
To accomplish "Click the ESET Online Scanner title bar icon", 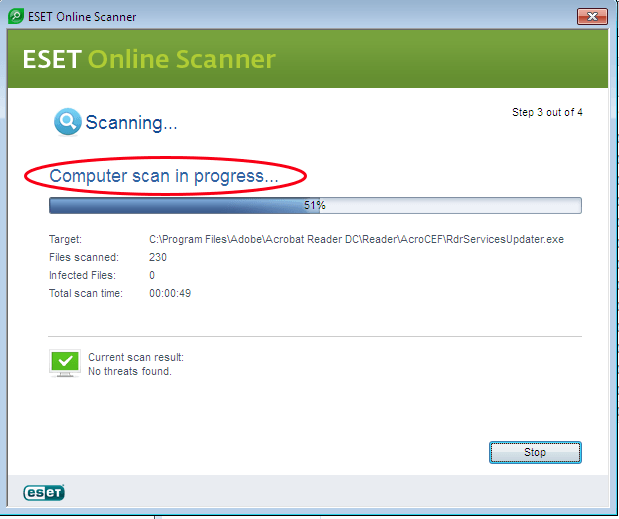I will [x=16, y=16].
